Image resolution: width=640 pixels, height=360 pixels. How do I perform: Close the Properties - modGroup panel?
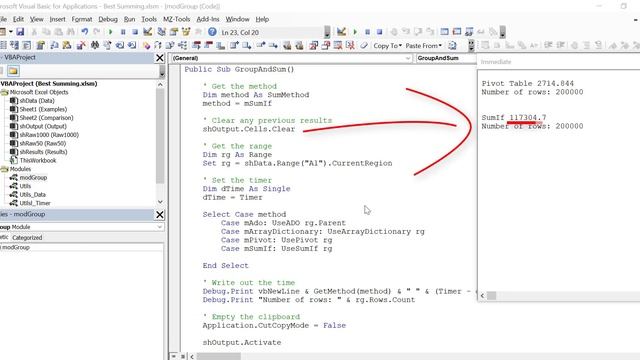pyautogui.click(x=160, y=214)
